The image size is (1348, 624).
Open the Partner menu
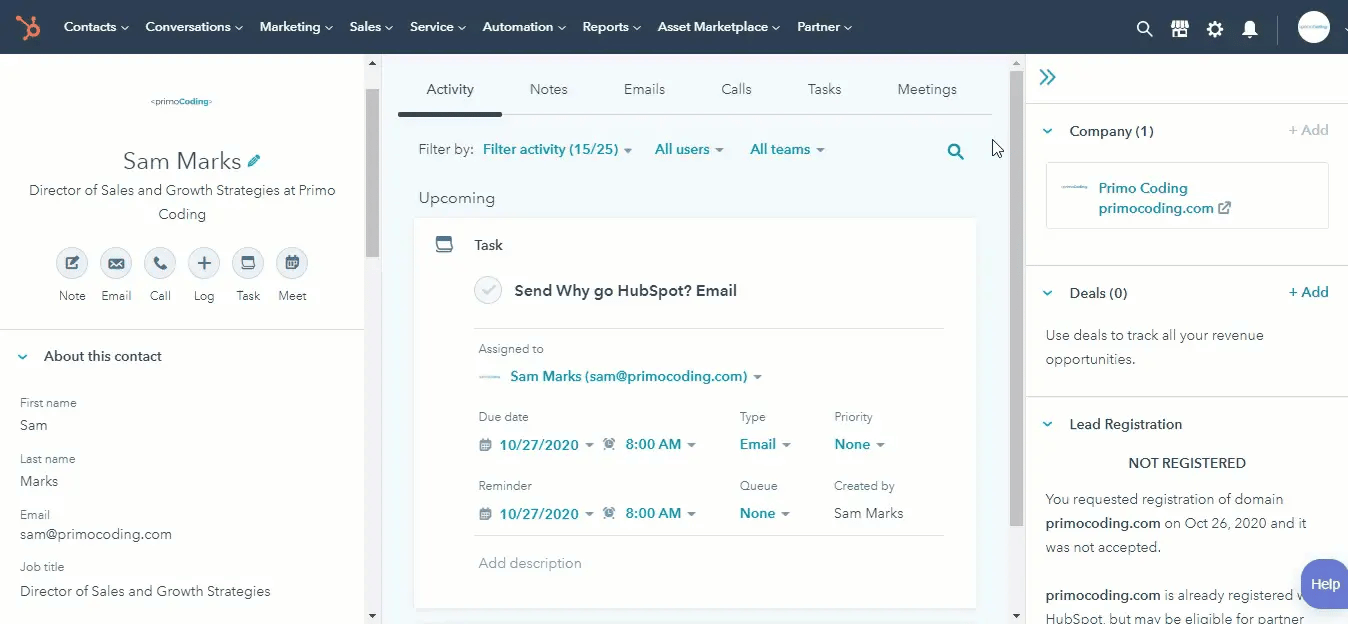pos(824,27)
